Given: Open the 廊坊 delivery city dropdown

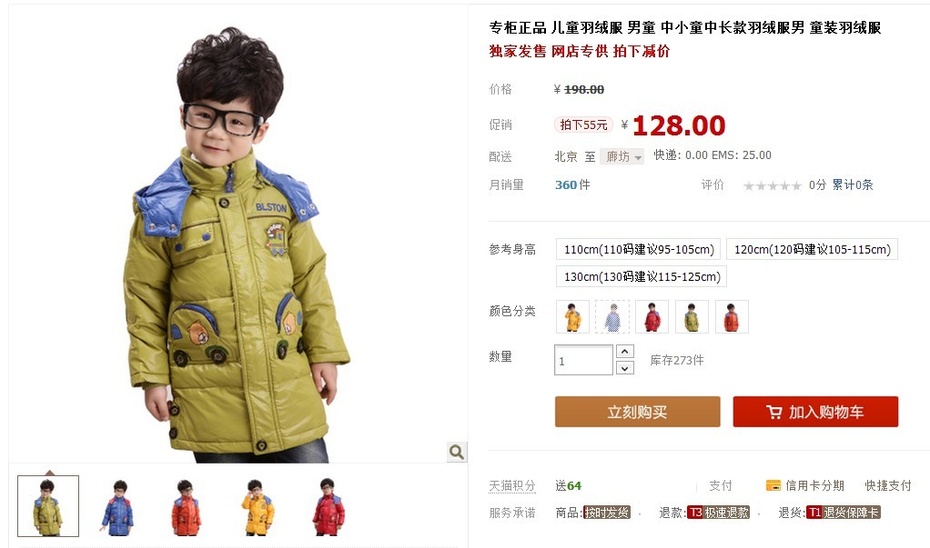Looking at the screenshot, I should coord(622,157).
